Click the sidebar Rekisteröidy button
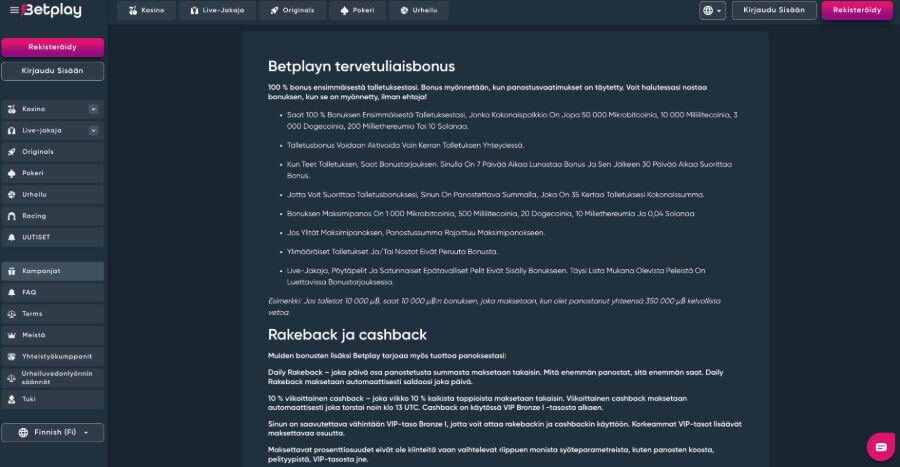Image resolution: width=900 pixels, height=467 pixels. click(x=53, y=47)
